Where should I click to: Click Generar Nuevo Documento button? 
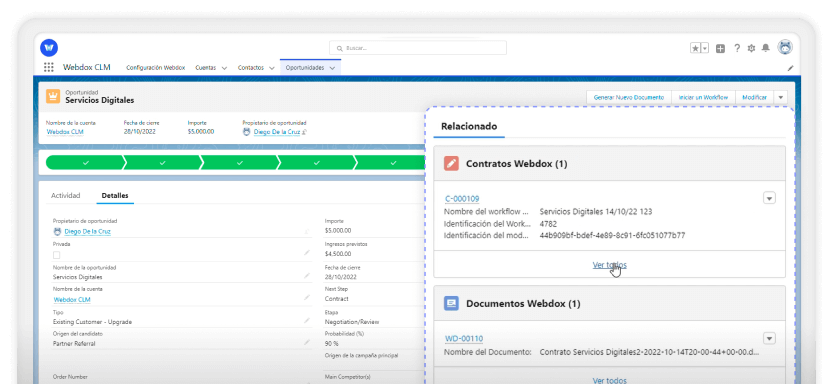tap(629, 98)
